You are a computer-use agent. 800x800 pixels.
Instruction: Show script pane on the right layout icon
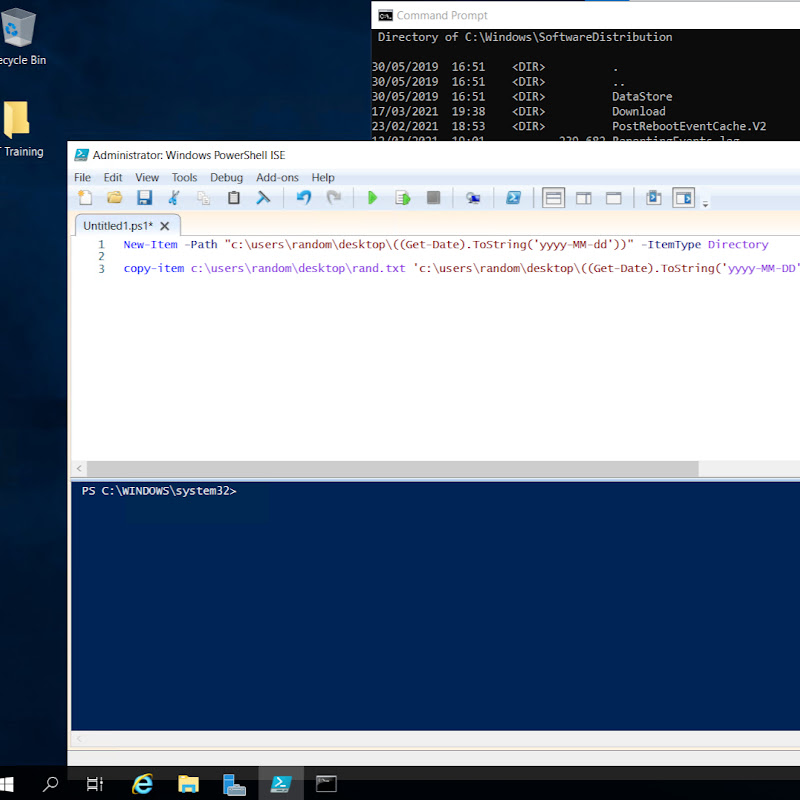pyautogui.click(x=583, y=198)
